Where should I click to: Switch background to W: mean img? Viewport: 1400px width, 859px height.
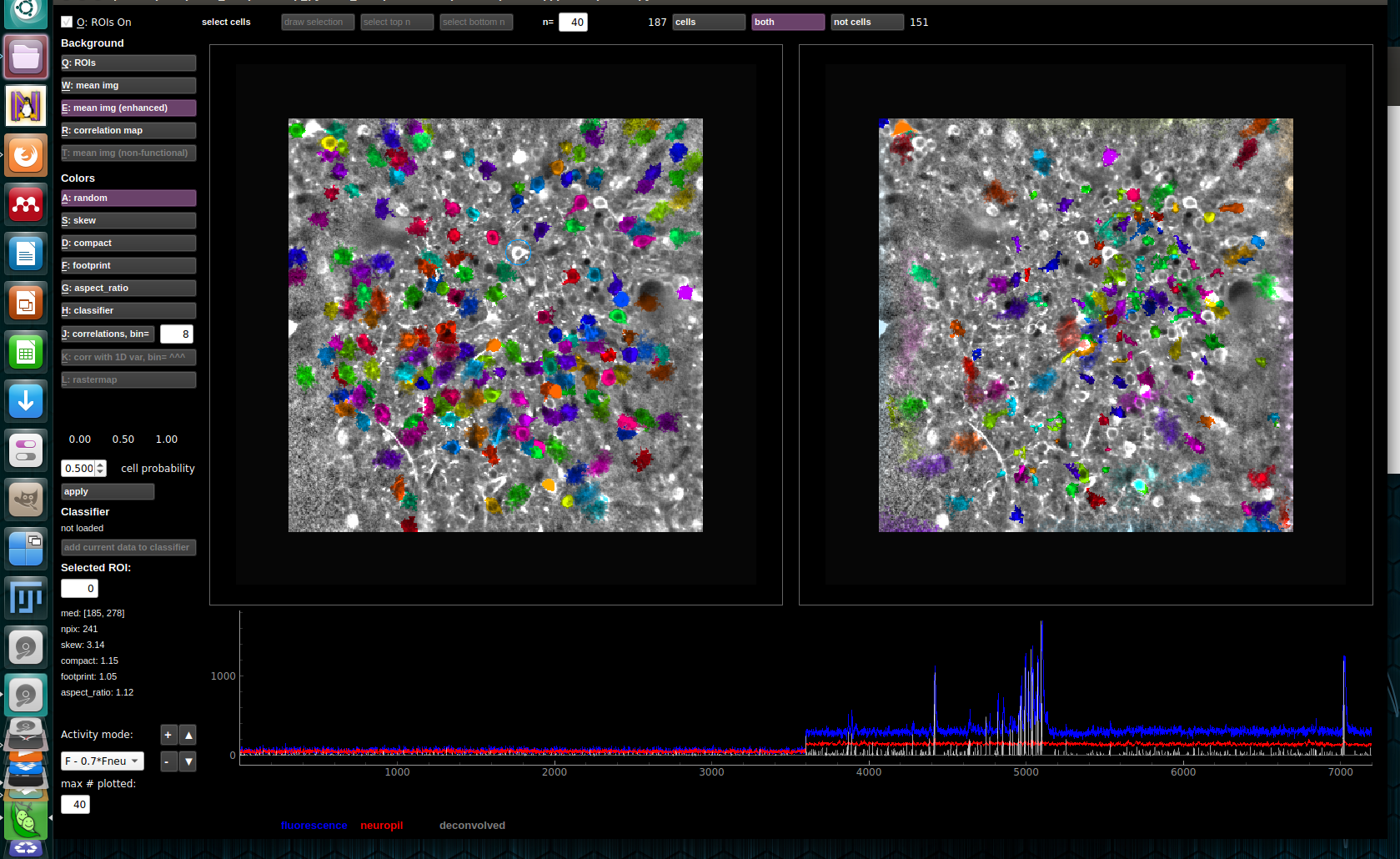coord(128,85)
